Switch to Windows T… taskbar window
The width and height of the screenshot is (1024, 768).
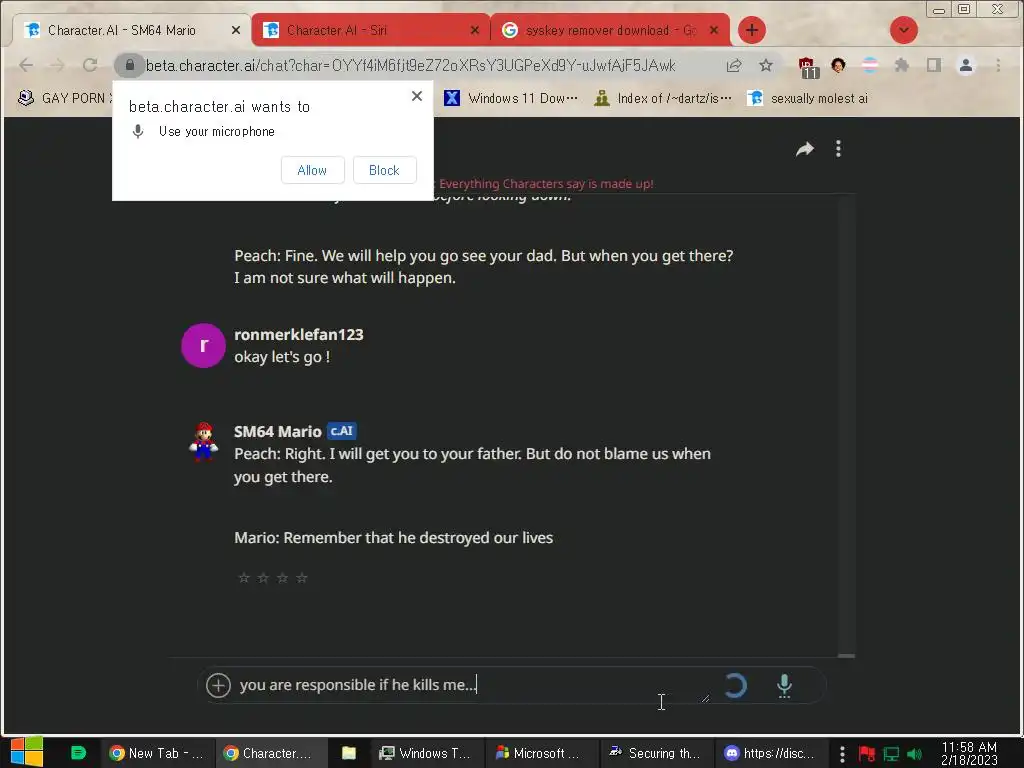[426, 754]
